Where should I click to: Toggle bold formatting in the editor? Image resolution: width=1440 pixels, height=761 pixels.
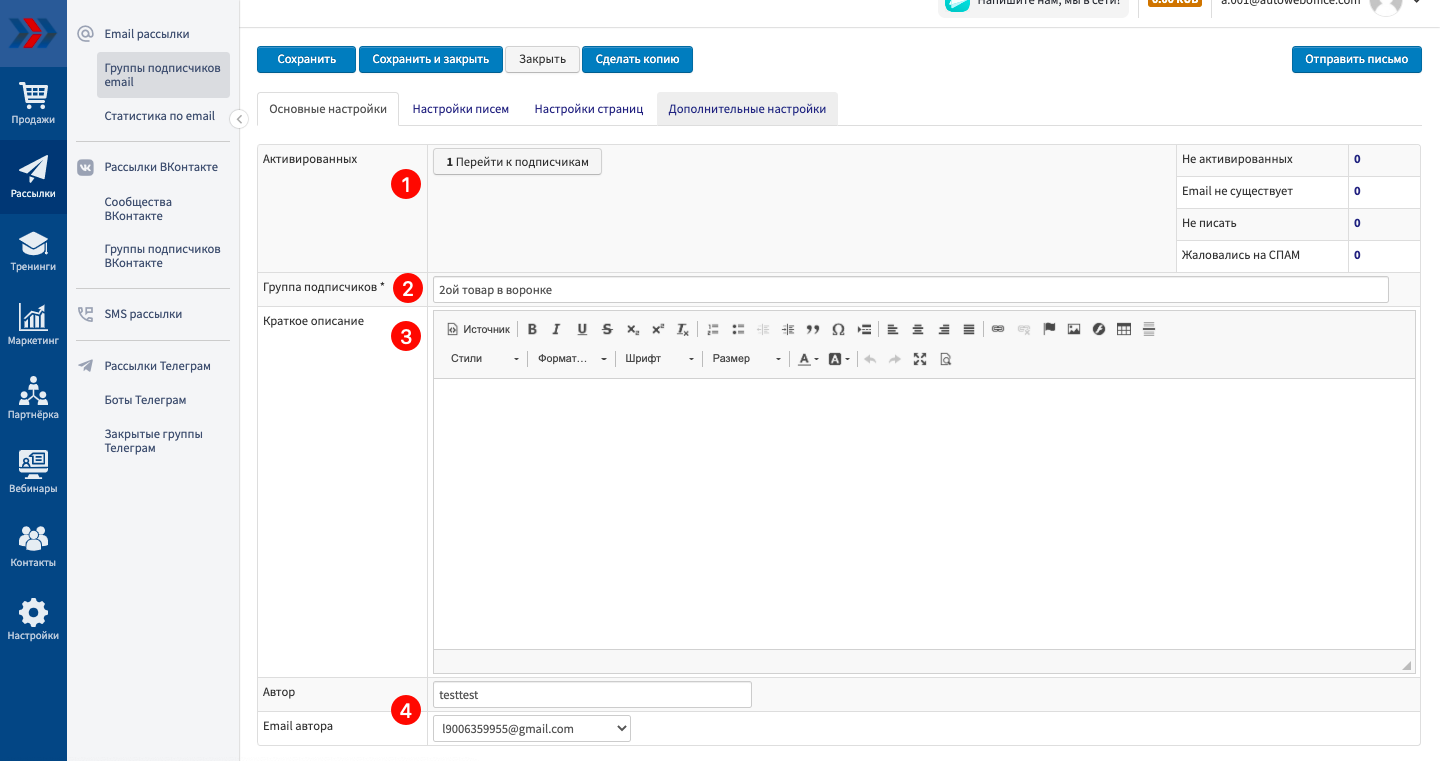coord(532,329)
